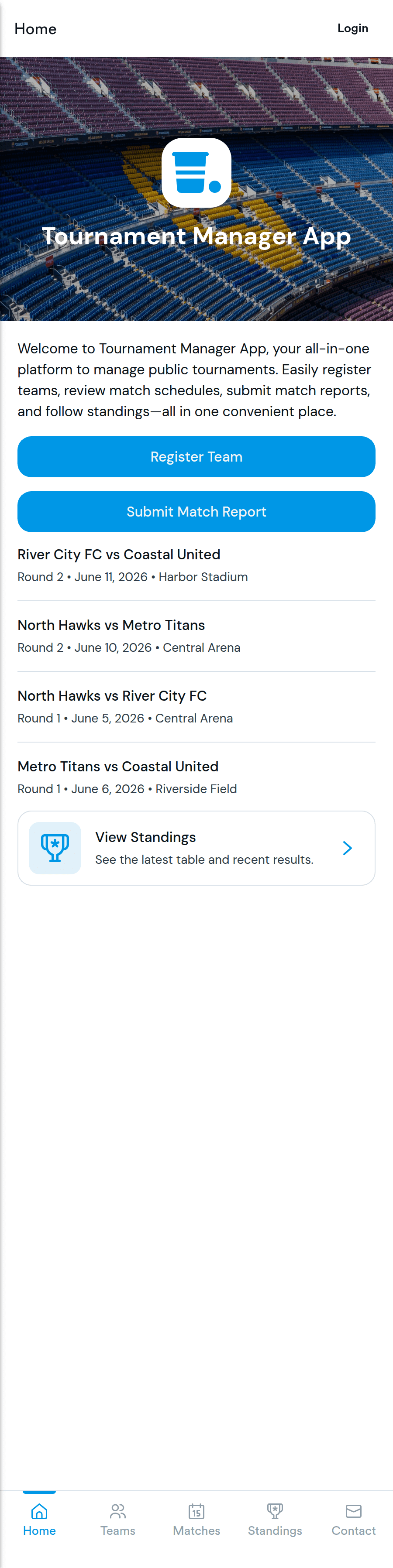Screen dimensions: 393x1568
Task: Click the Register Team button
Action: (196, 456)
